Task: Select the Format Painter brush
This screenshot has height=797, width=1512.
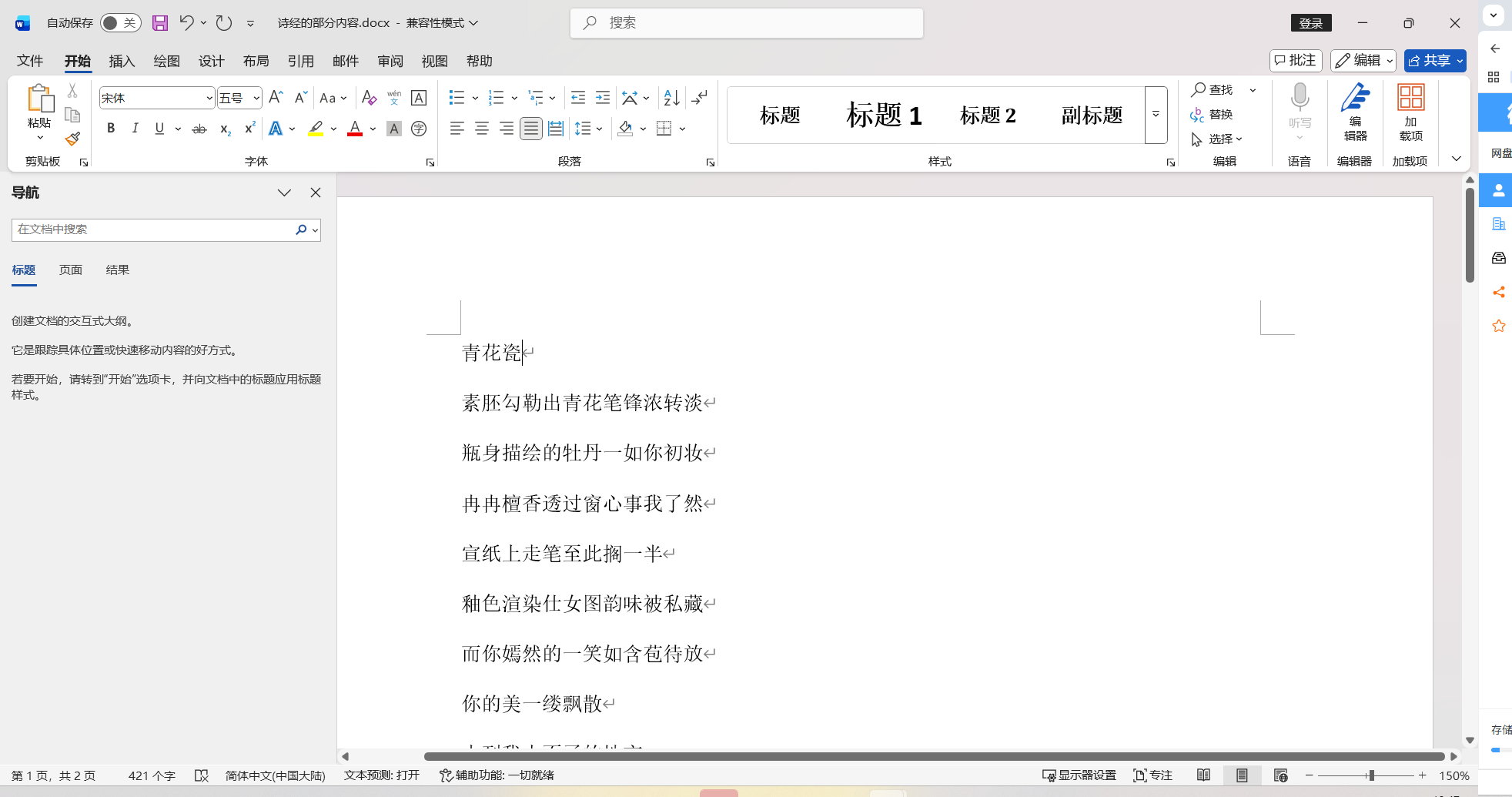Action: tap(72, 139)
